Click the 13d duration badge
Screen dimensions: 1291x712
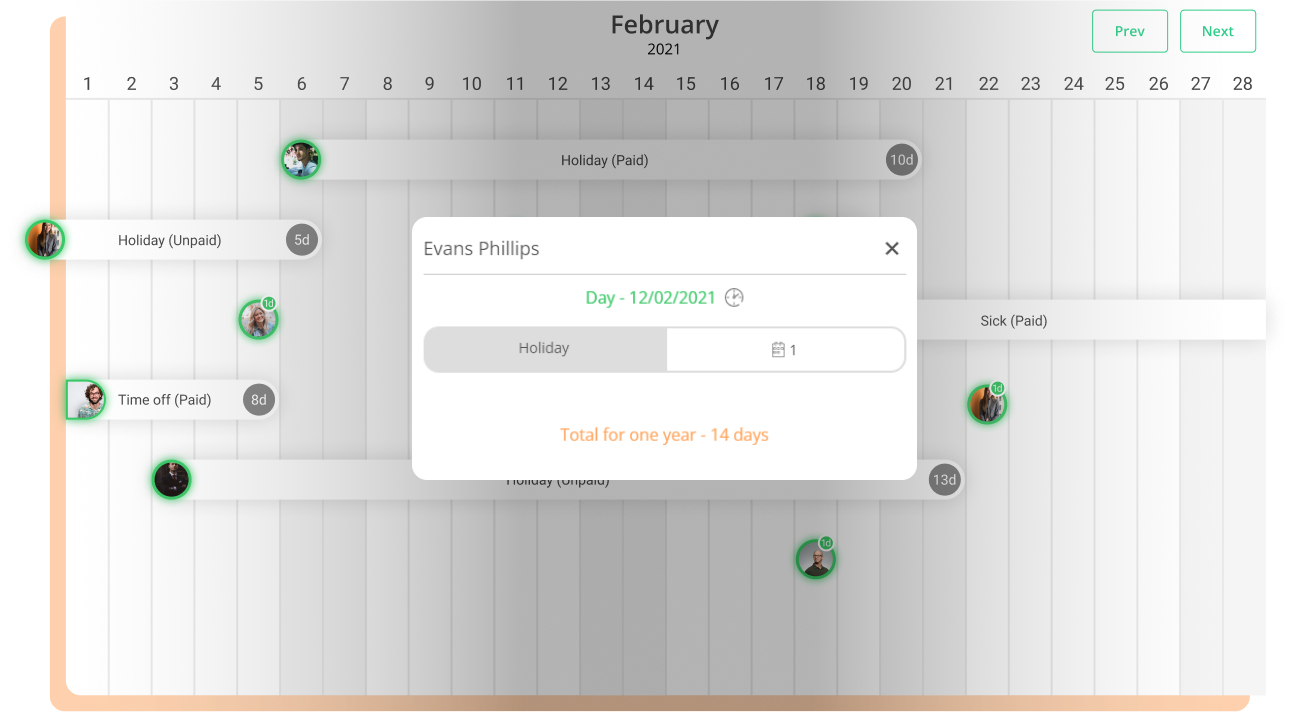coord(944,480)
